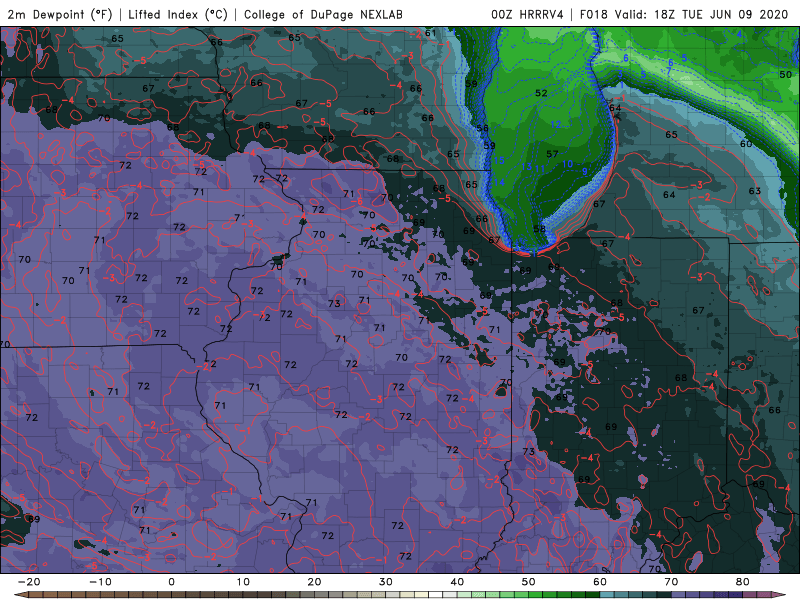Click the "College of DuPage NEXLAB" header text
Screen dimensions: 800x600
click(323, 15)
